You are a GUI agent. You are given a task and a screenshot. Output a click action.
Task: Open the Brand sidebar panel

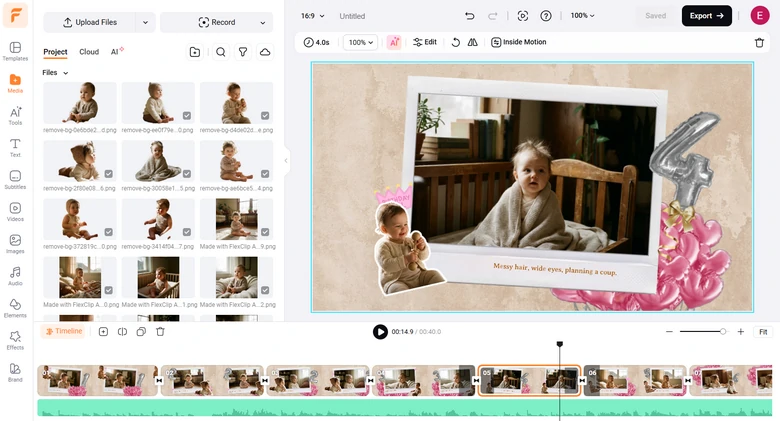[x=15, y=372]
